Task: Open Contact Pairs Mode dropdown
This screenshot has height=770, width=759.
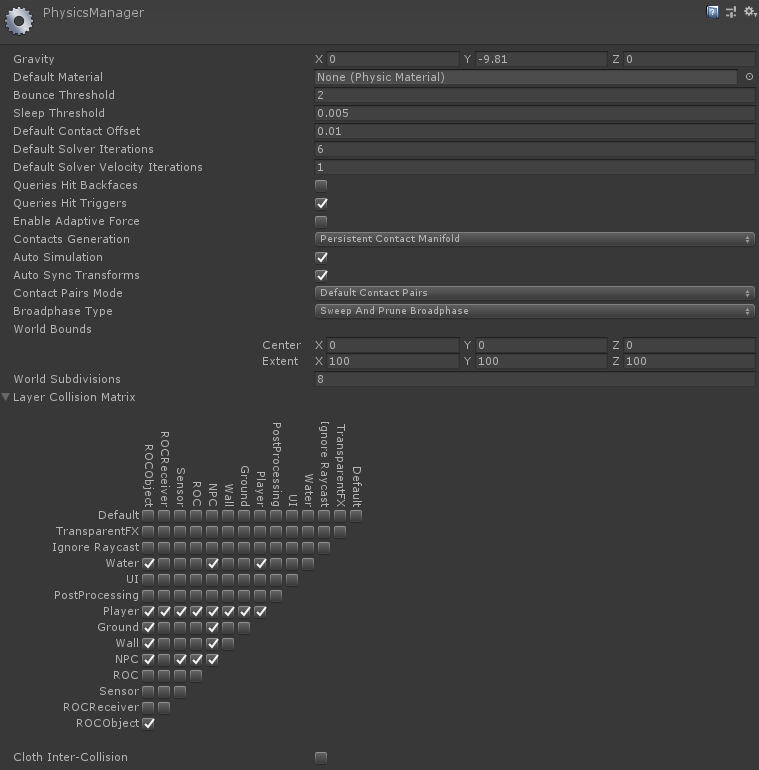Action: pyautogui.click(x=534, y=293)
